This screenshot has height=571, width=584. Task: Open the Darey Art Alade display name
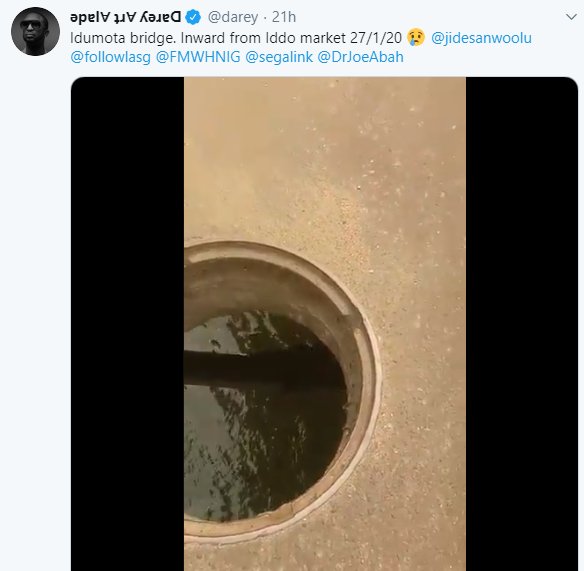pyautogui.click(x=126, y=17)
